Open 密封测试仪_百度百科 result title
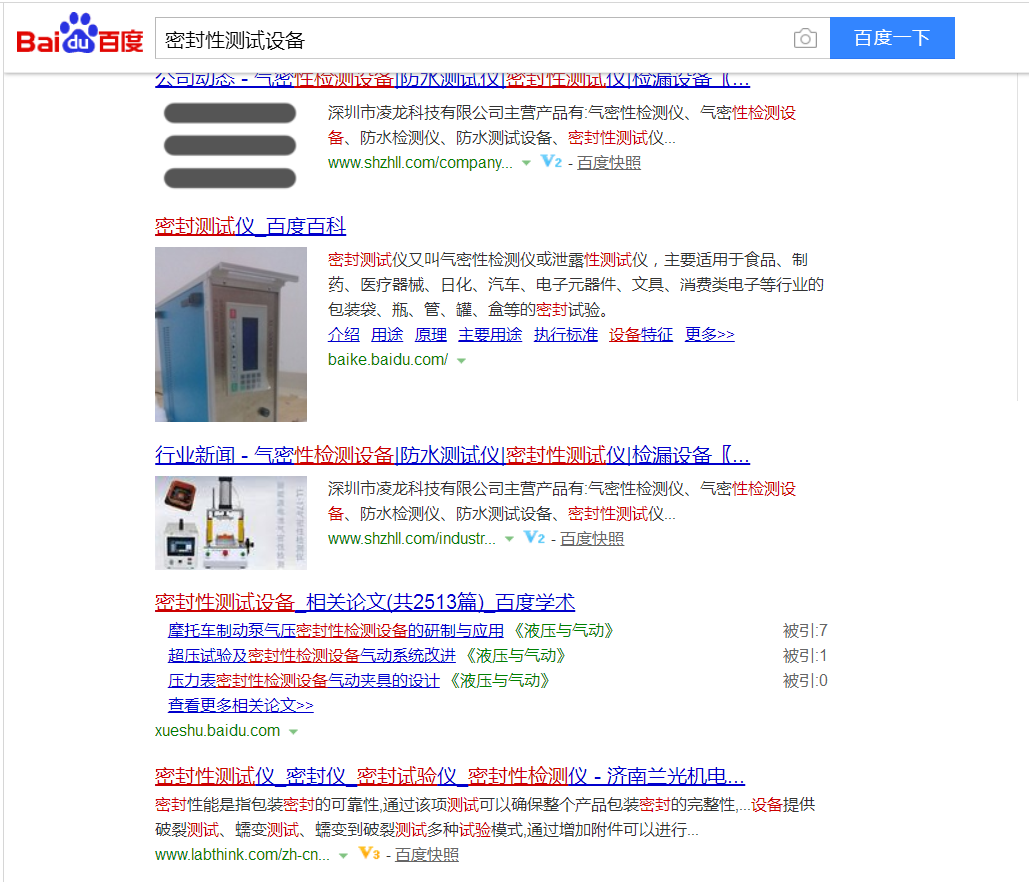This screenshot has width=1029, height=882. (x=250, y=226)
